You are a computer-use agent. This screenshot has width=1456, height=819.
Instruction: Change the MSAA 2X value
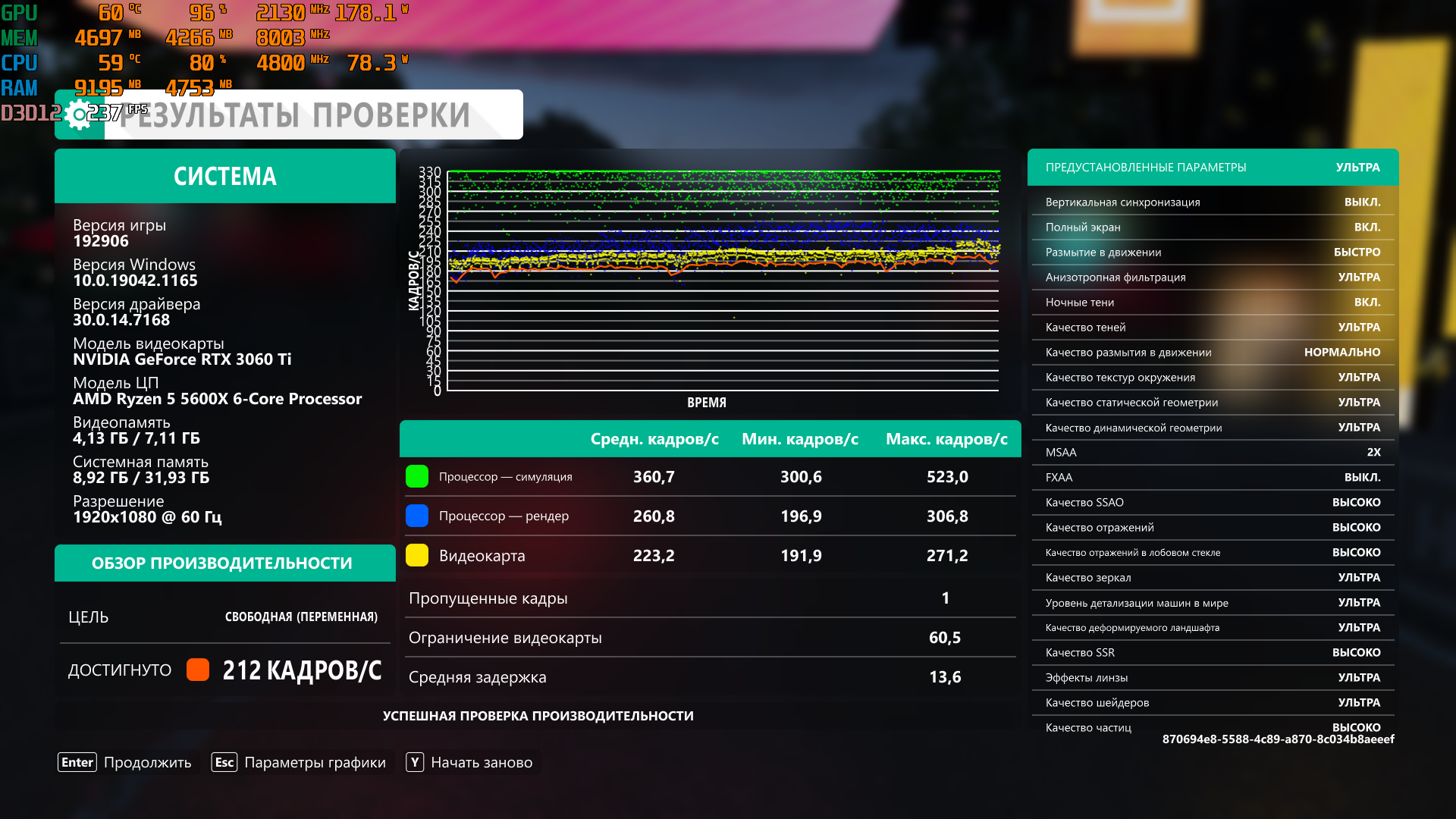click(x=1373, y=453)
